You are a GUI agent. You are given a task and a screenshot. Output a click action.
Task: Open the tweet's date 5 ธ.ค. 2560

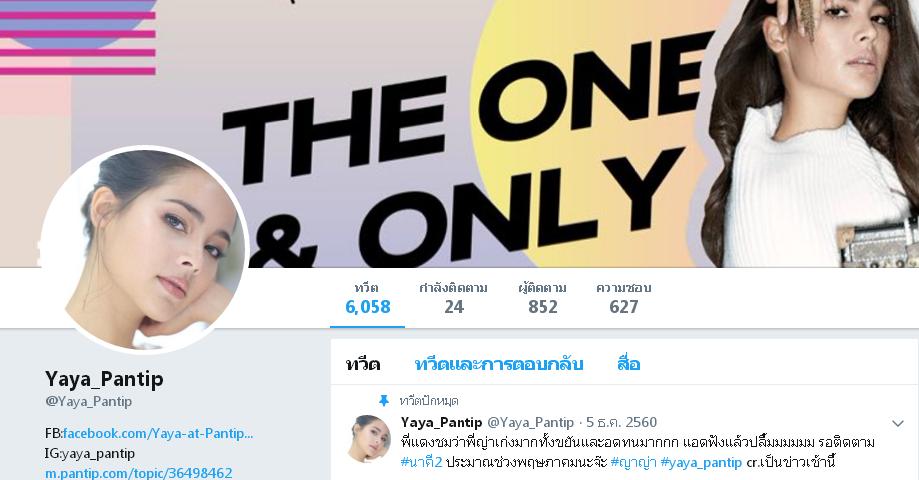621,422
